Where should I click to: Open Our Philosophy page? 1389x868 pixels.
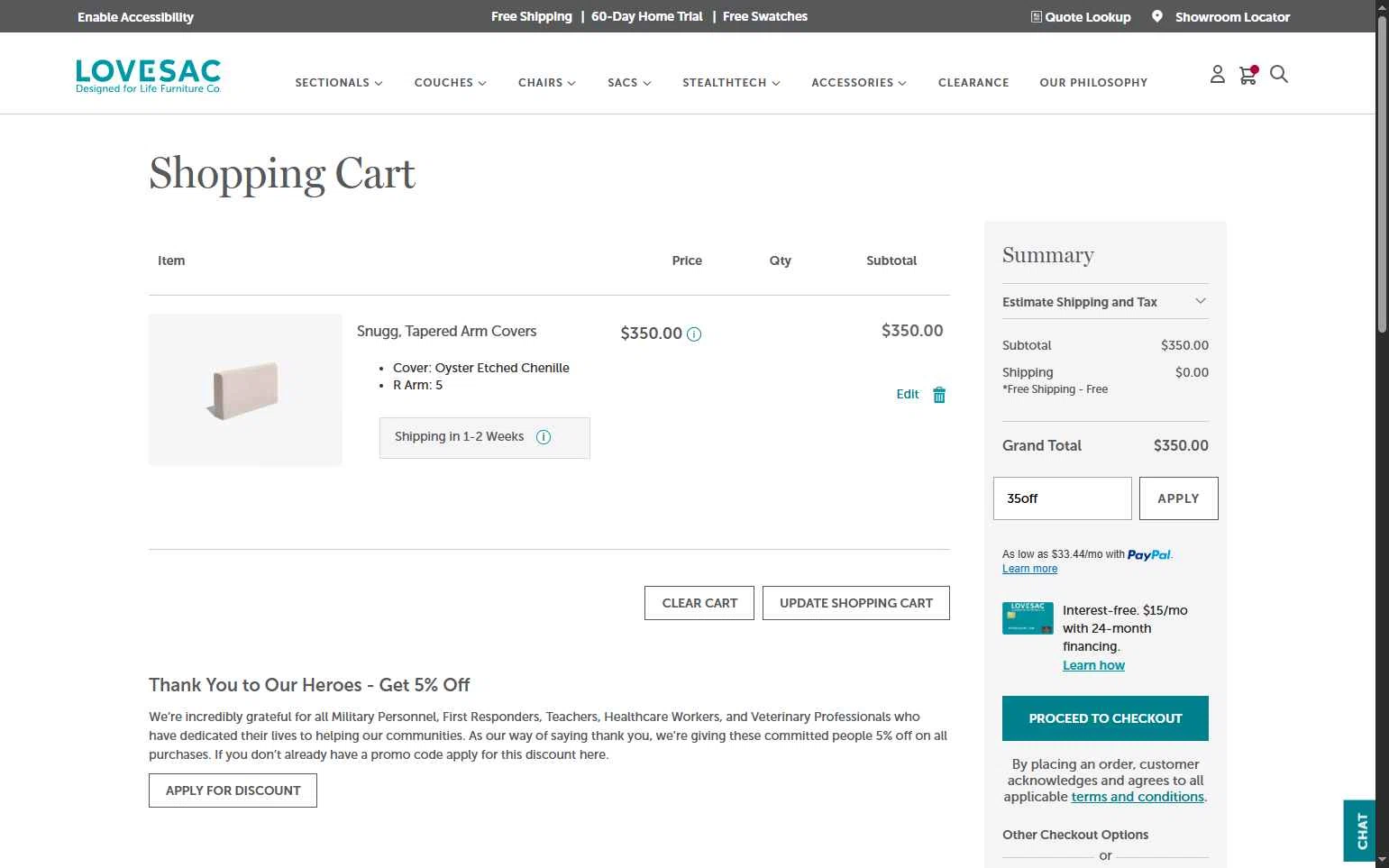click(x=1093, y=83)
